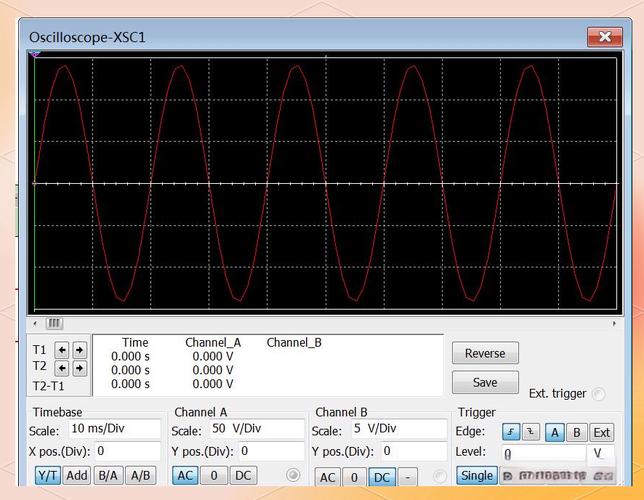Click the T2 cursor left arrow
Viewport: 644px width, 500px height.
point(62,366)
